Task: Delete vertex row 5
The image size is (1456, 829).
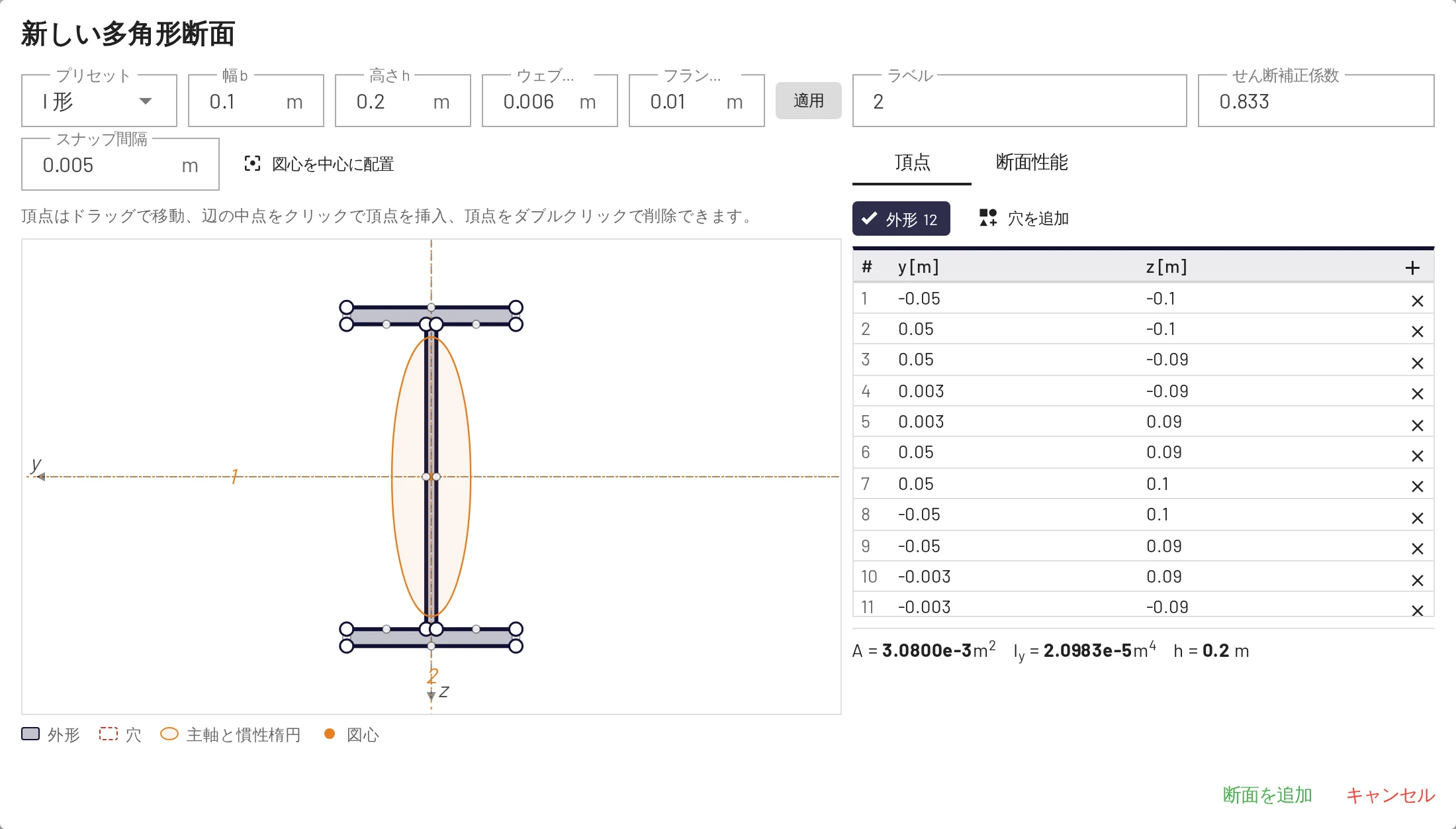Action: pyautogui.click(x=1417, y=426)
